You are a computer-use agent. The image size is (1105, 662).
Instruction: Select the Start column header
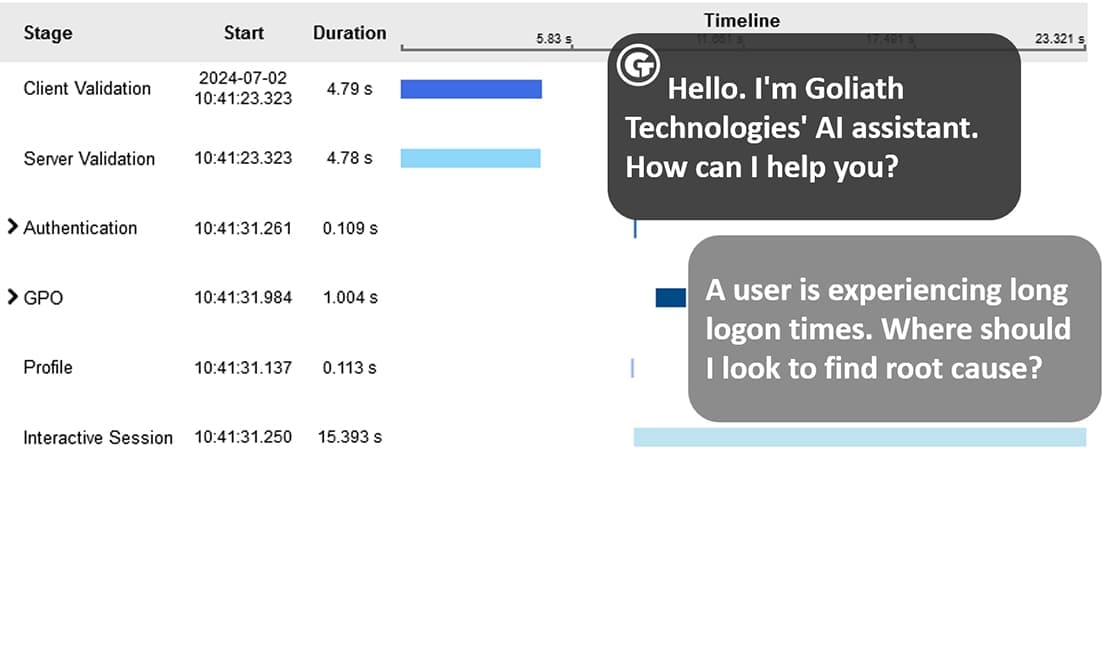243,32
